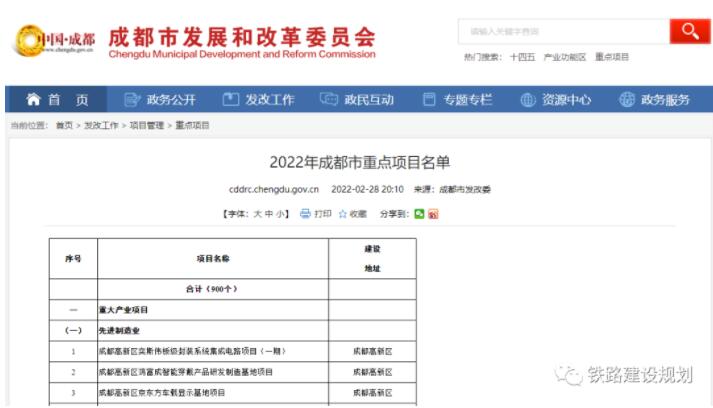
Task: Click 项目管理 in the breadcrumb
Action: point(147,125)
